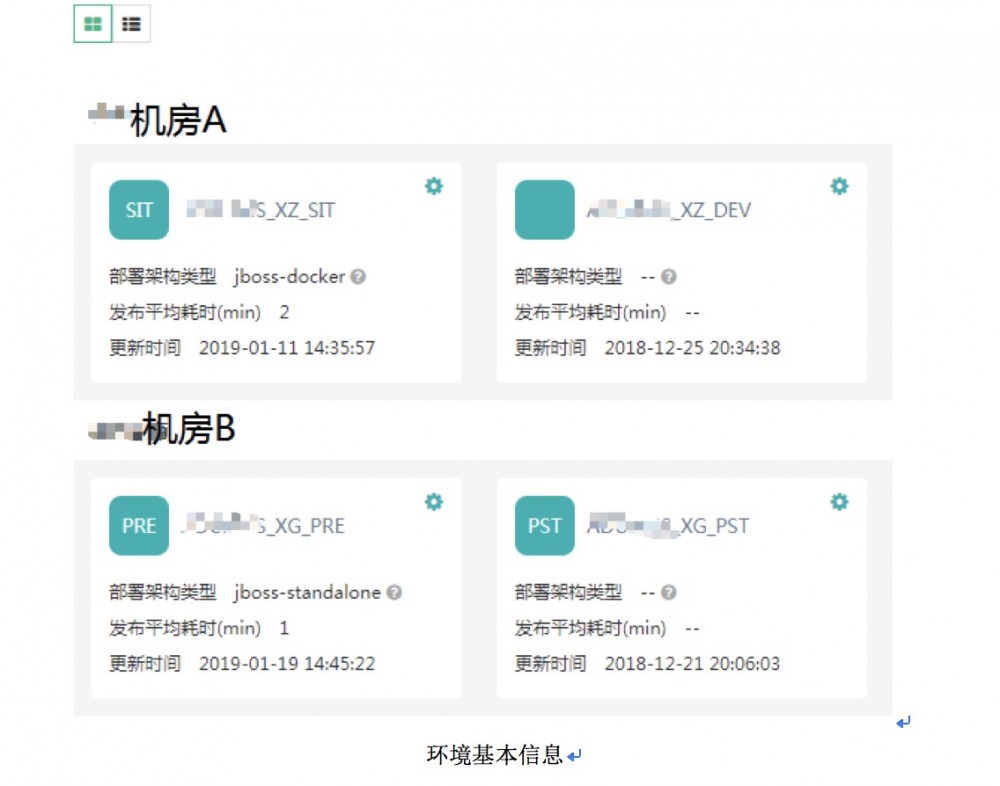Open settings gear on the XZ_DEV card
1000x786 pixels.
(x=839, y=186)
